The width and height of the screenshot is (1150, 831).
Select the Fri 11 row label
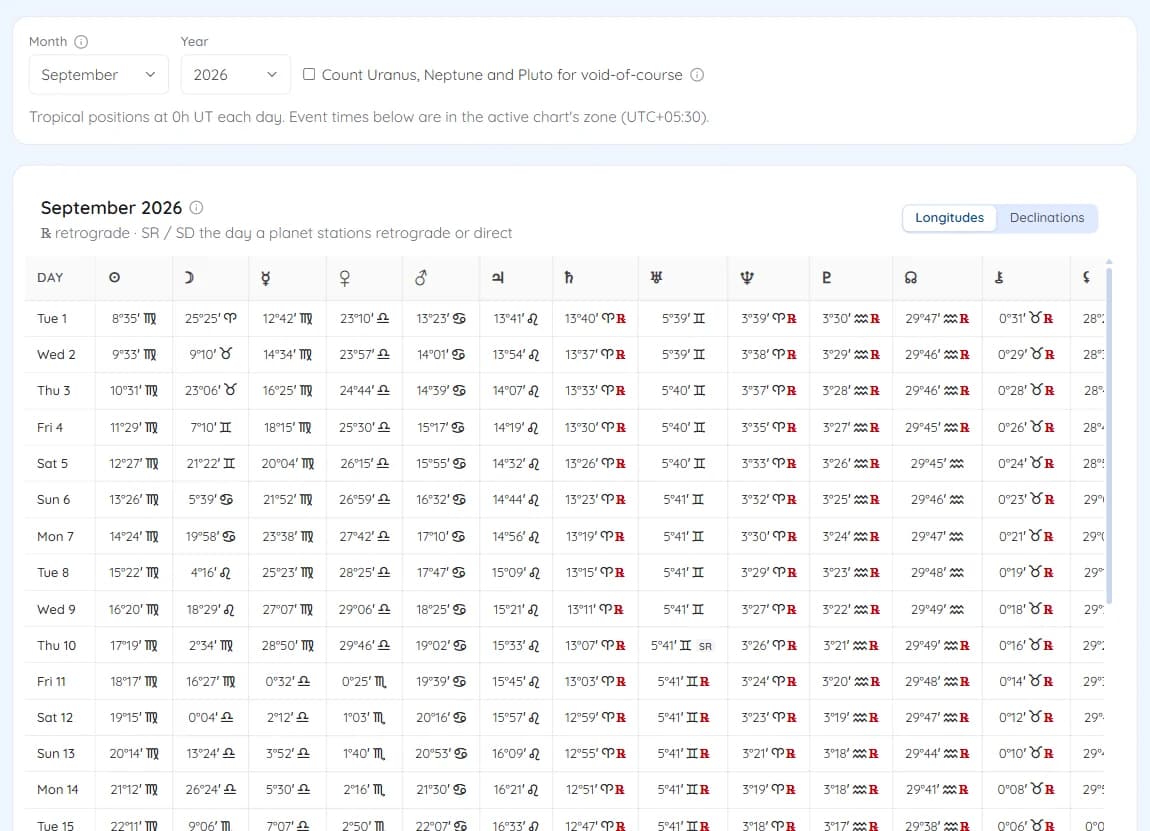pyautogui.click(x=51, y=681)
